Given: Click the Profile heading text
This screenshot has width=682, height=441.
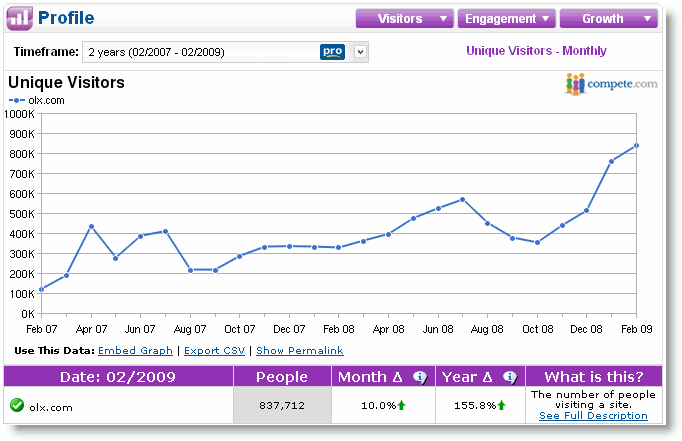Looking at the screenshot, I should [66, 18].
